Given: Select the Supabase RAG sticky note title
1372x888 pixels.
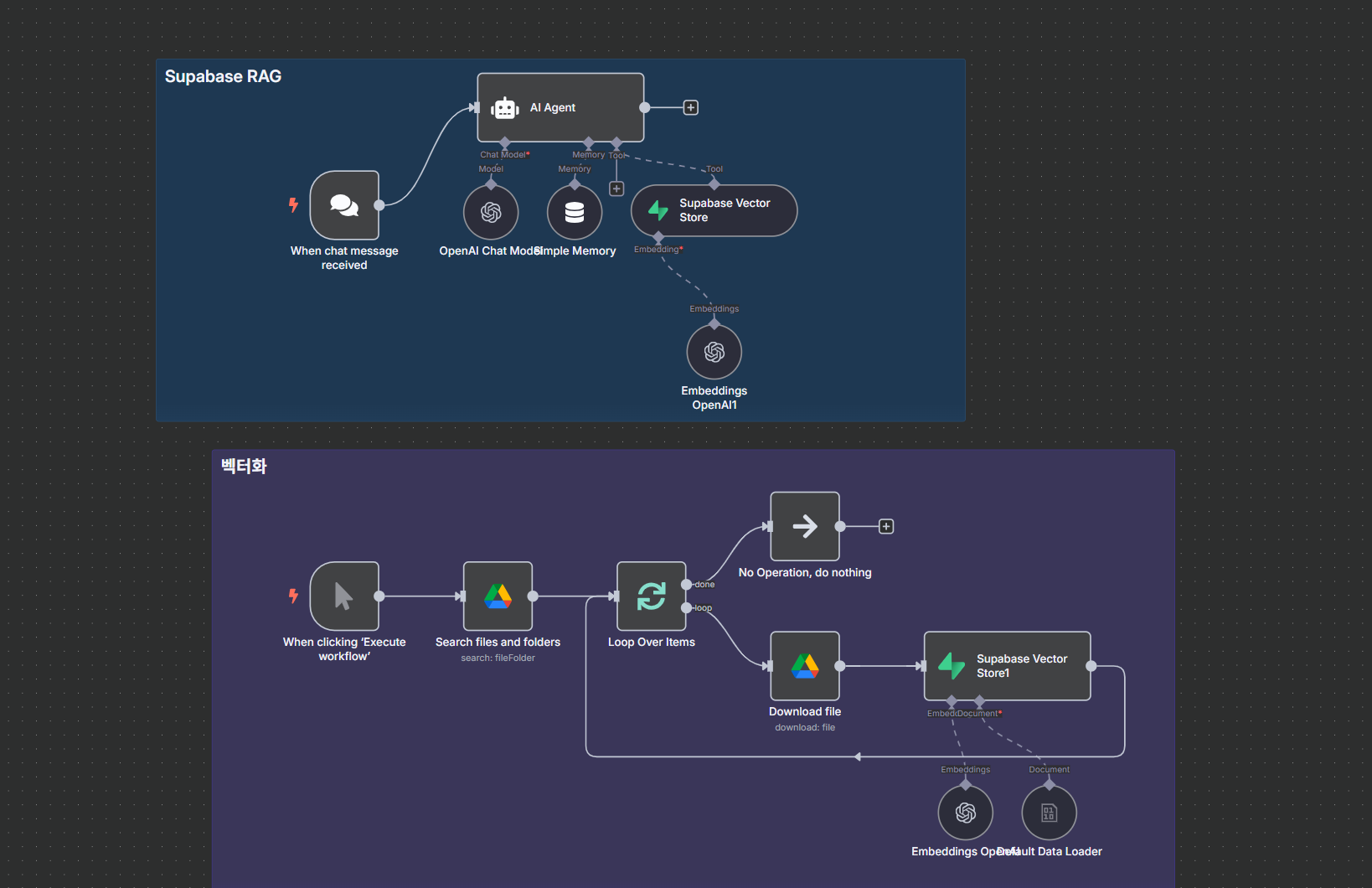Looking at the screenshot, I should pos(223,77).
